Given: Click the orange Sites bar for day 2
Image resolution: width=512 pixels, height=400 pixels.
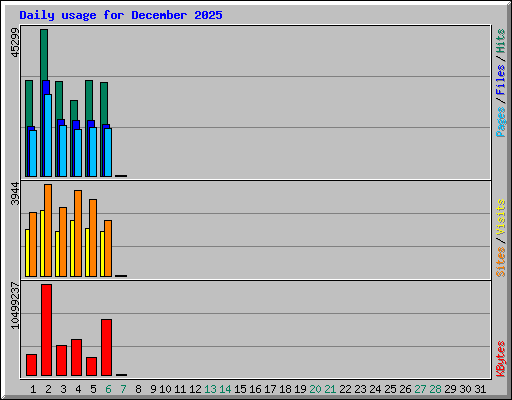Looking at the screenshot, I should click(48, 230).
